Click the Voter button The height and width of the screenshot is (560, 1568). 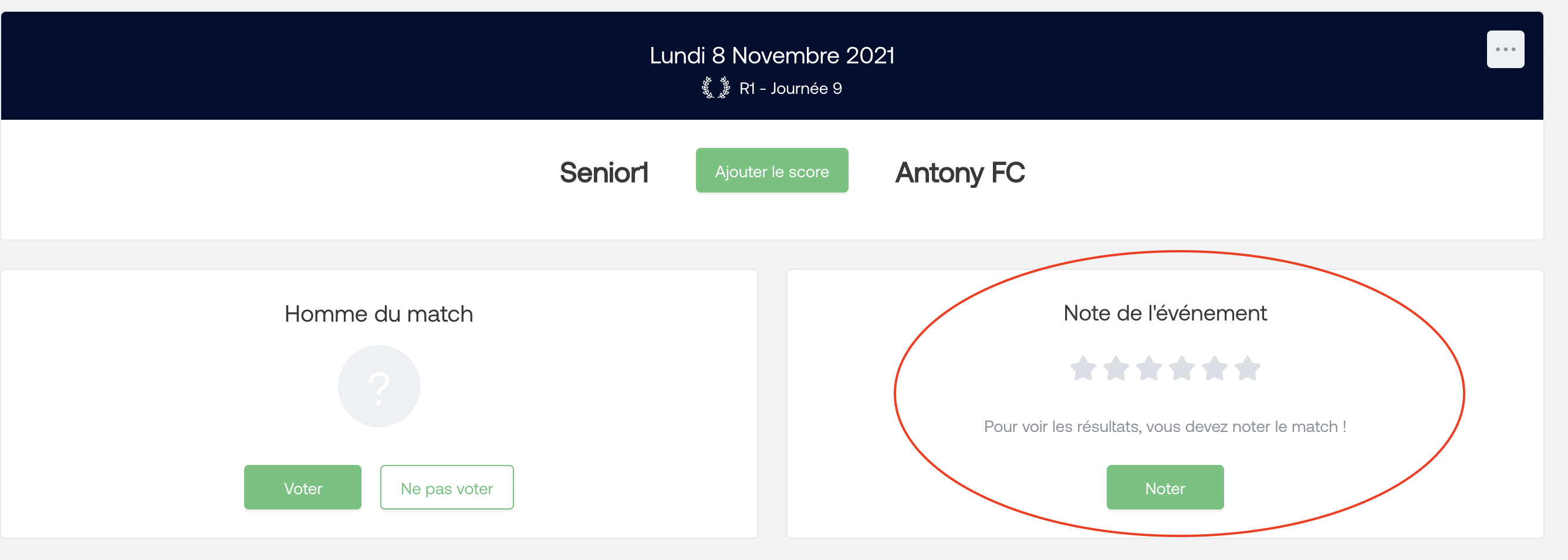(x=303, y=488)
